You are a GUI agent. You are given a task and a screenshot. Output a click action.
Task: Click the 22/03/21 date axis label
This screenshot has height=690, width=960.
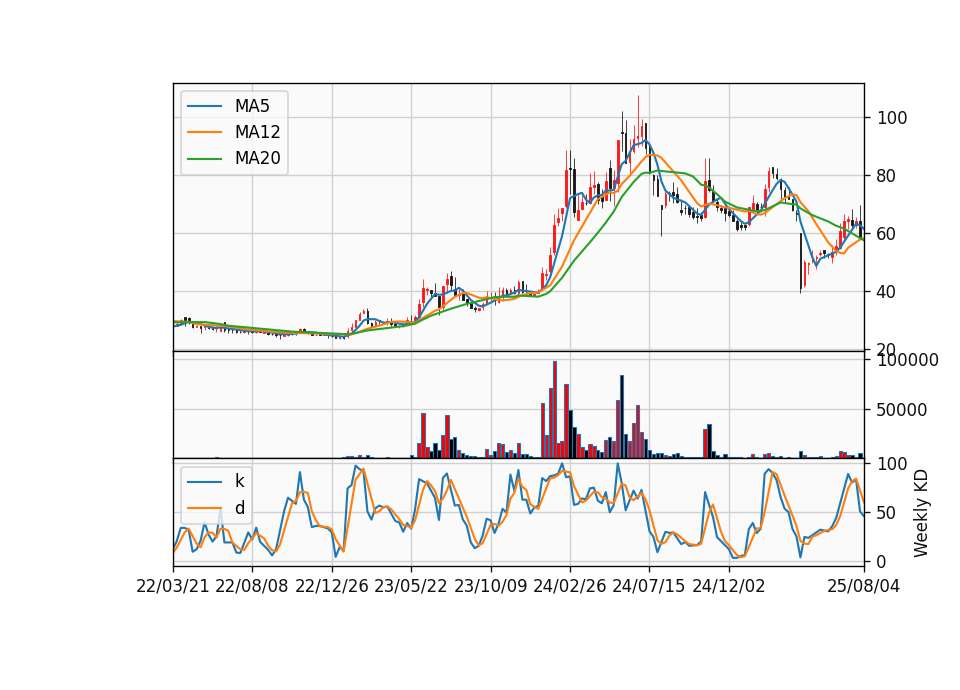[x=173, y=586]
